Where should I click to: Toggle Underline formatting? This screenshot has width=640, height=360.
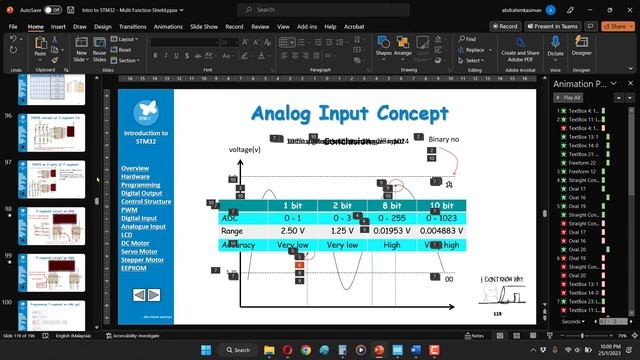[176, 56]
